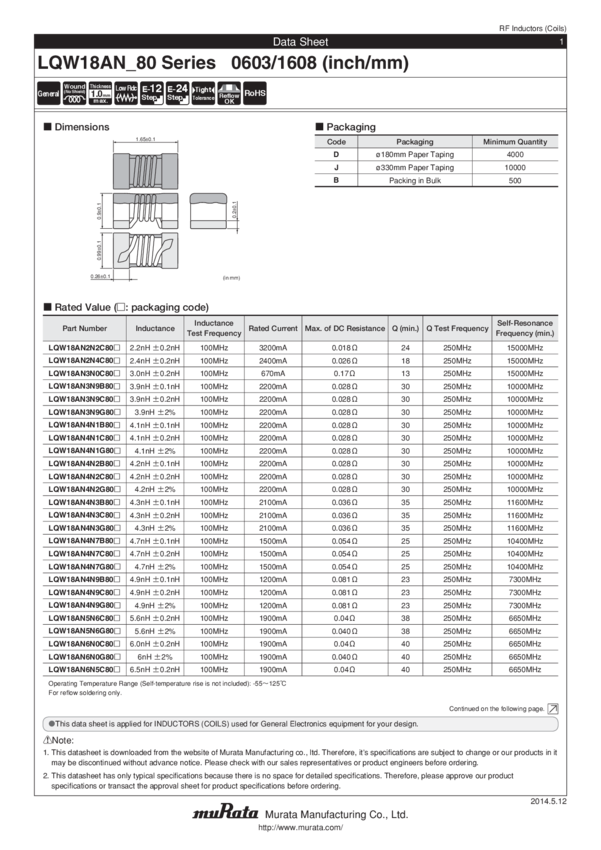601x850 pixels.
Task: Click the Q (min.) column header
Action: (405, 328)
